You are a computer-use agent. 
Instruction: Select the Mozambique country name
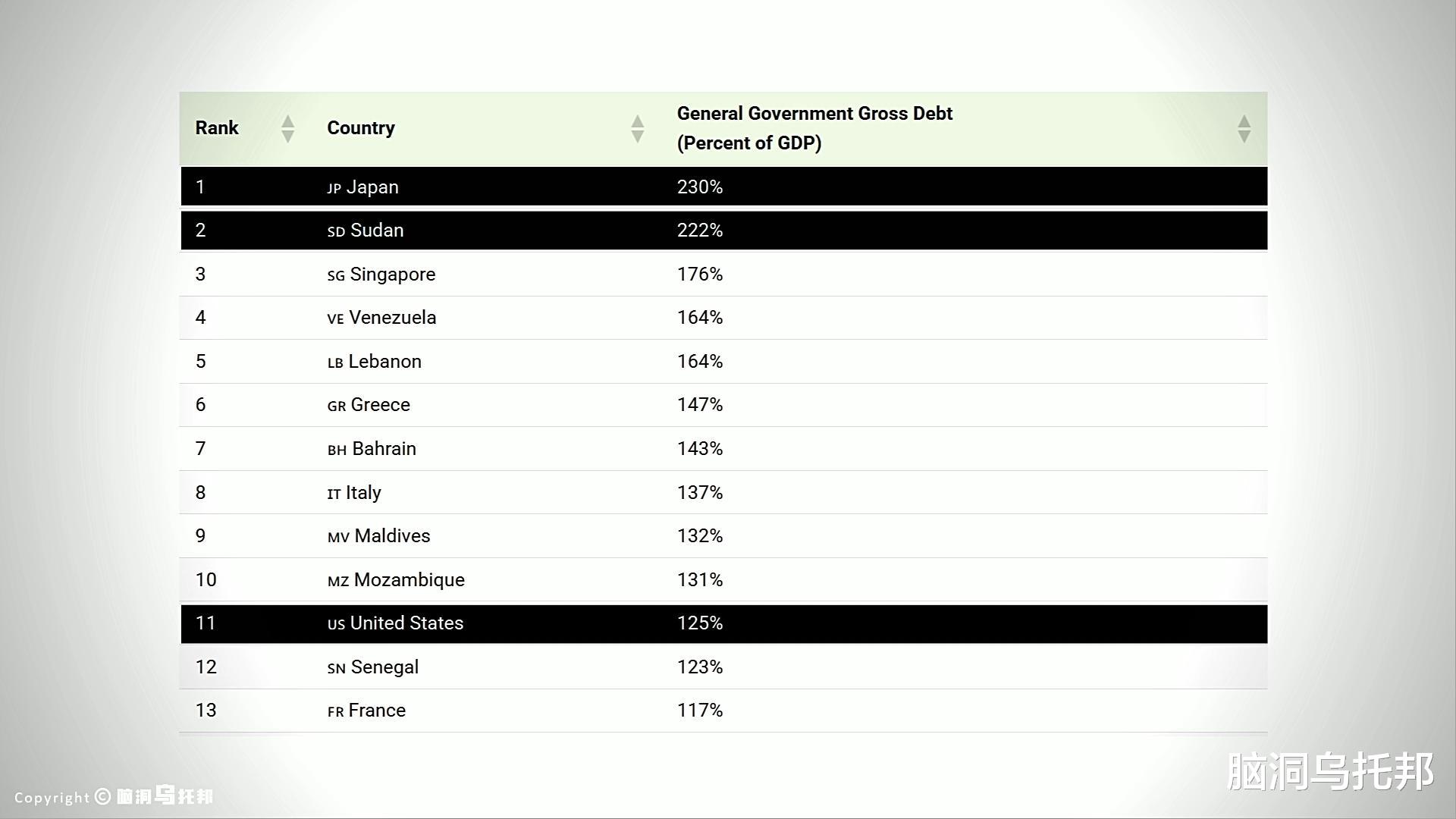(x=409, y=580)
